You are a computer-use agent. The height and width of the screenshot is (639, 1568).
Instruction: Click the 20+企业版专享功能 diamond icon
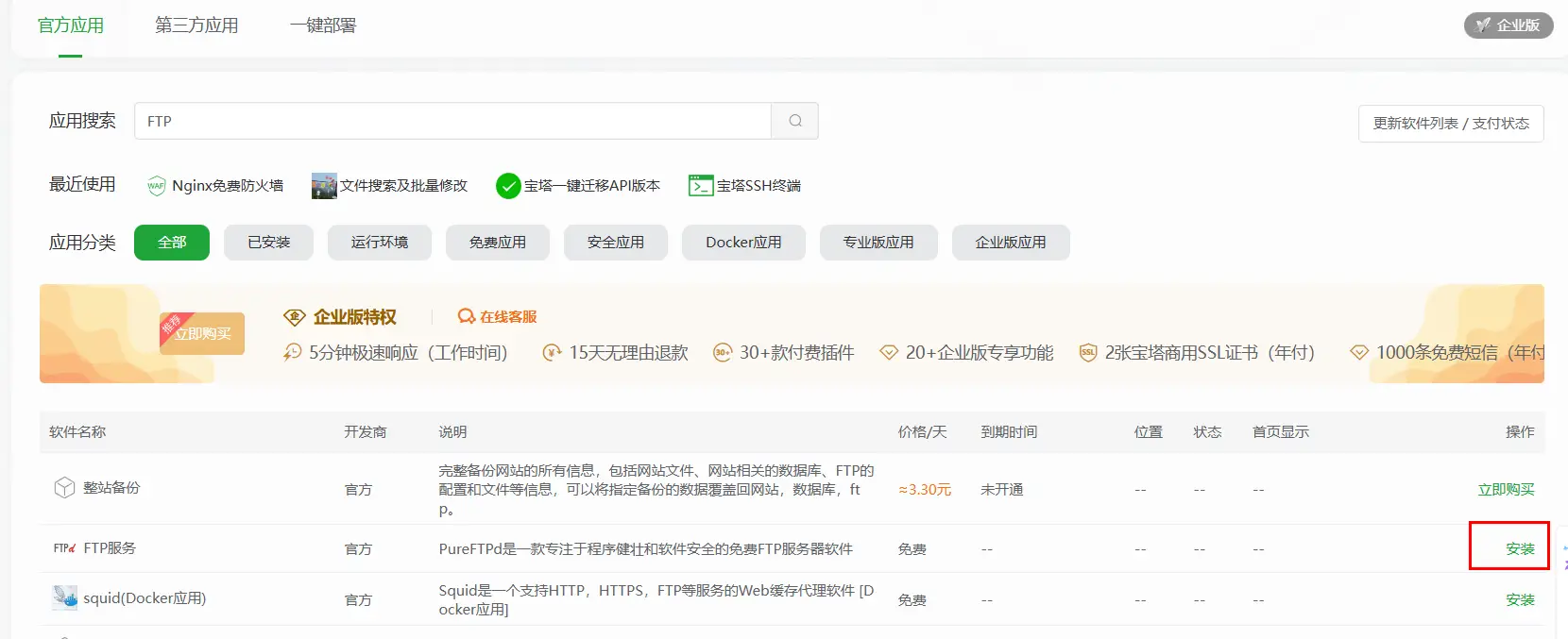889,353
